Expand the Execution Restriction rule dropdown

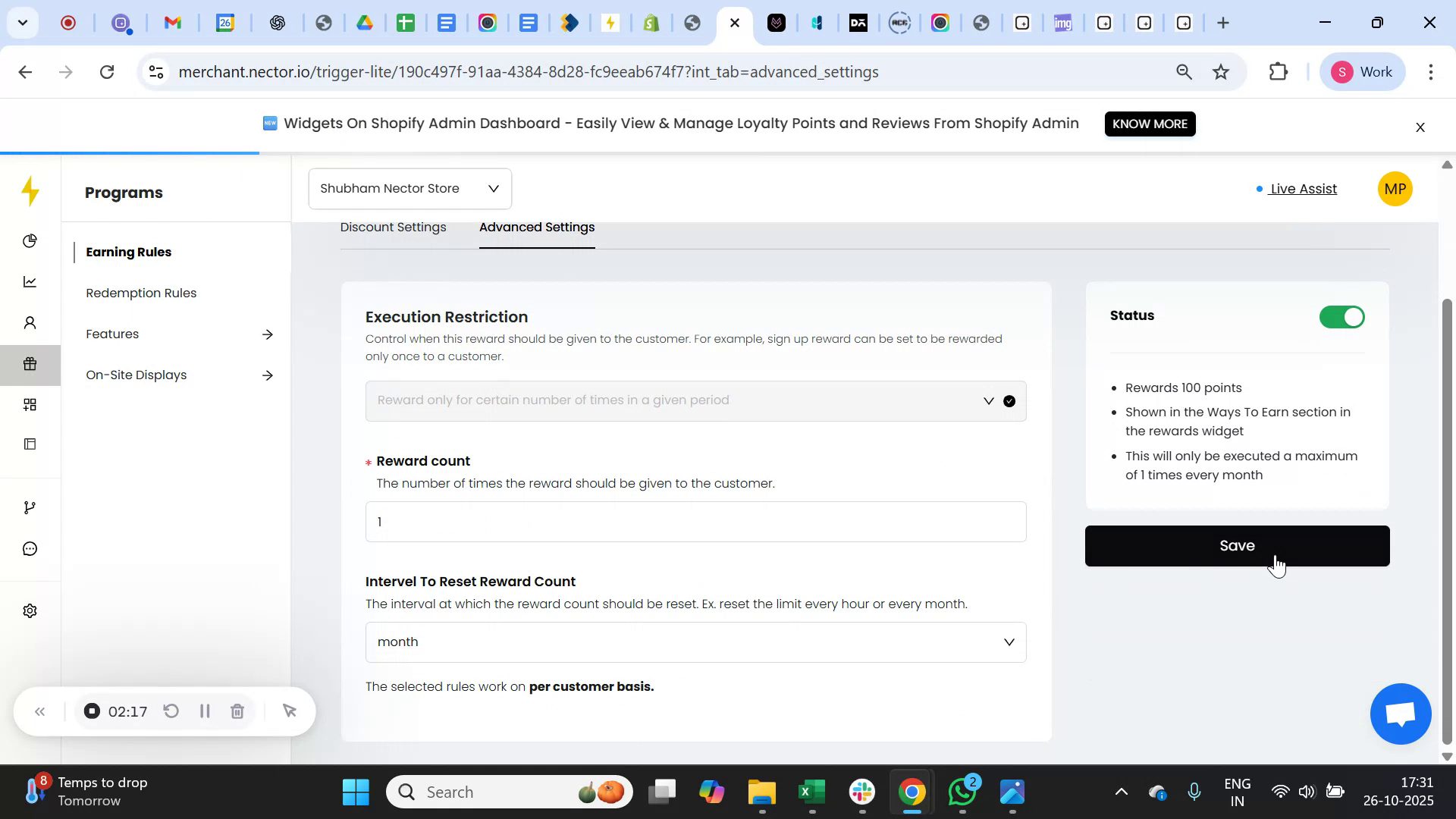(x=987, y=400)
